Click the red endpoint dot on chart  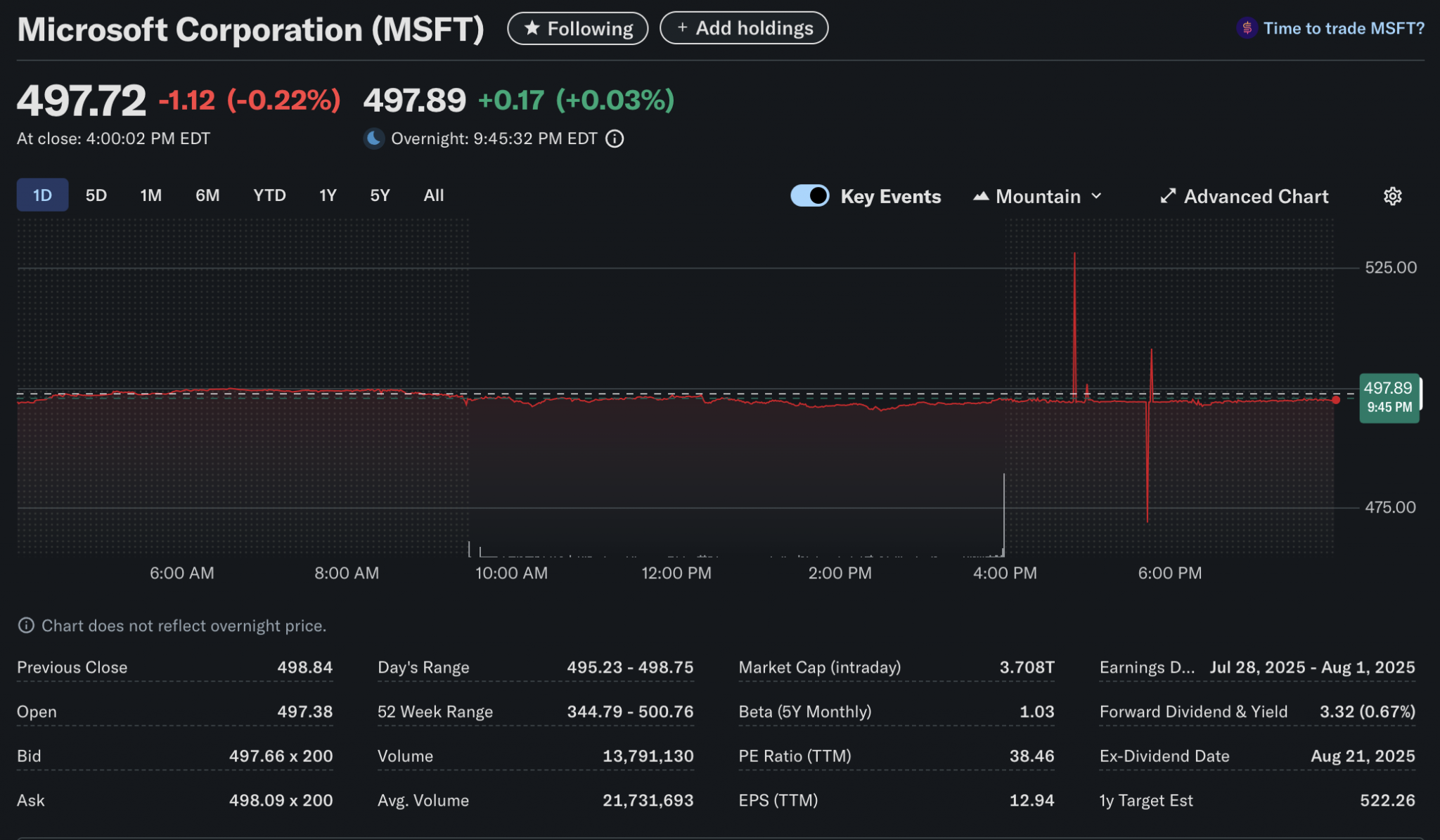coord(1336,400)
